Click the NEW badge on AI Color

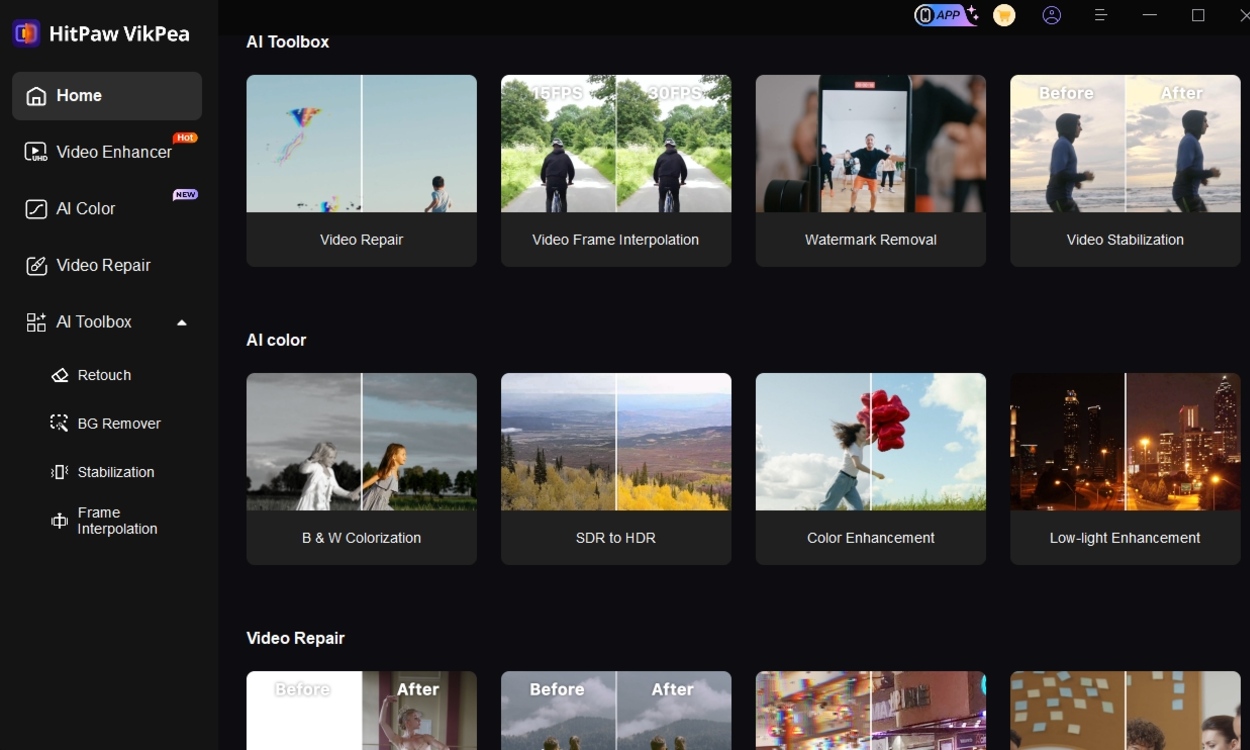pyautogui.click(x=185, y=194)
